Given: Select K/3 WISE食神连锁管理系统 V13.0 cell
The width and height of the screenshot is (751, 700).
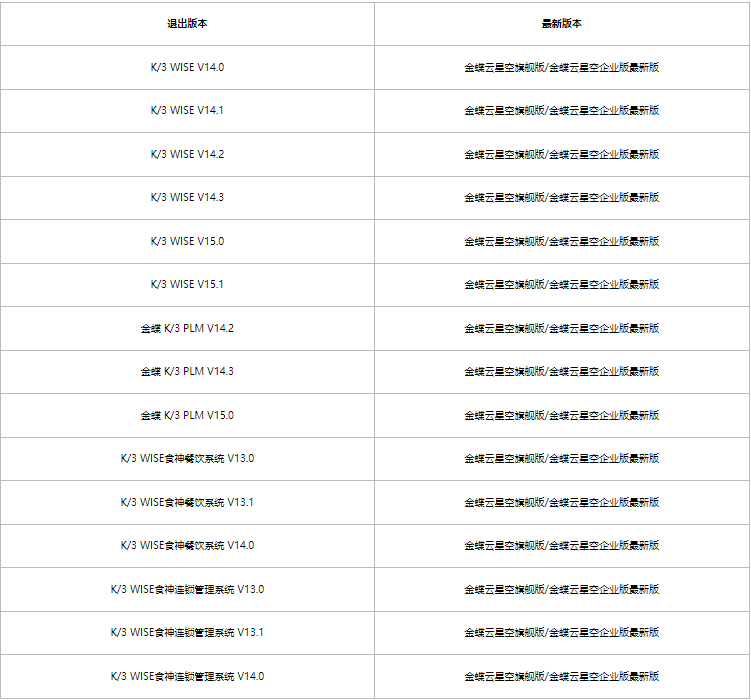Looking at the screenshot, I should coord(187,589).
